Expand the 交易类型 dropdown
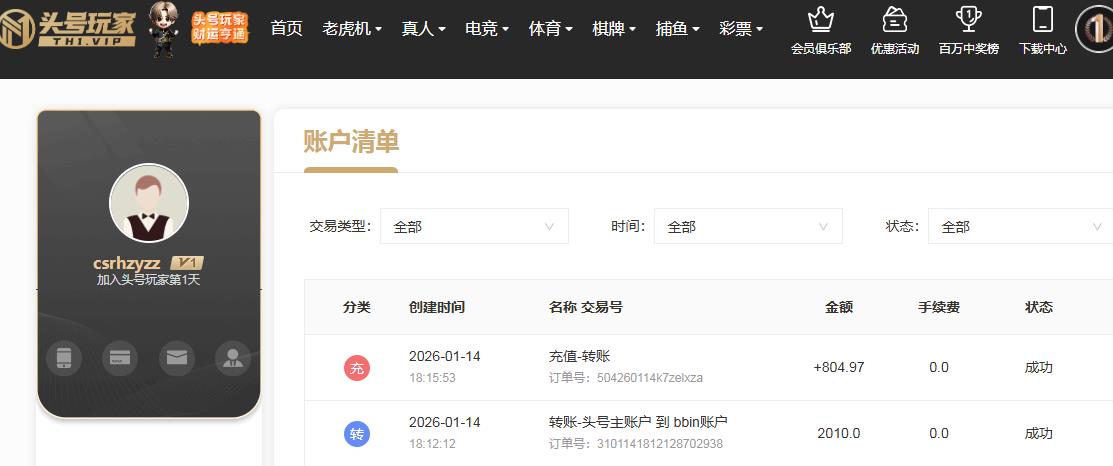 (x=474, y=227)
